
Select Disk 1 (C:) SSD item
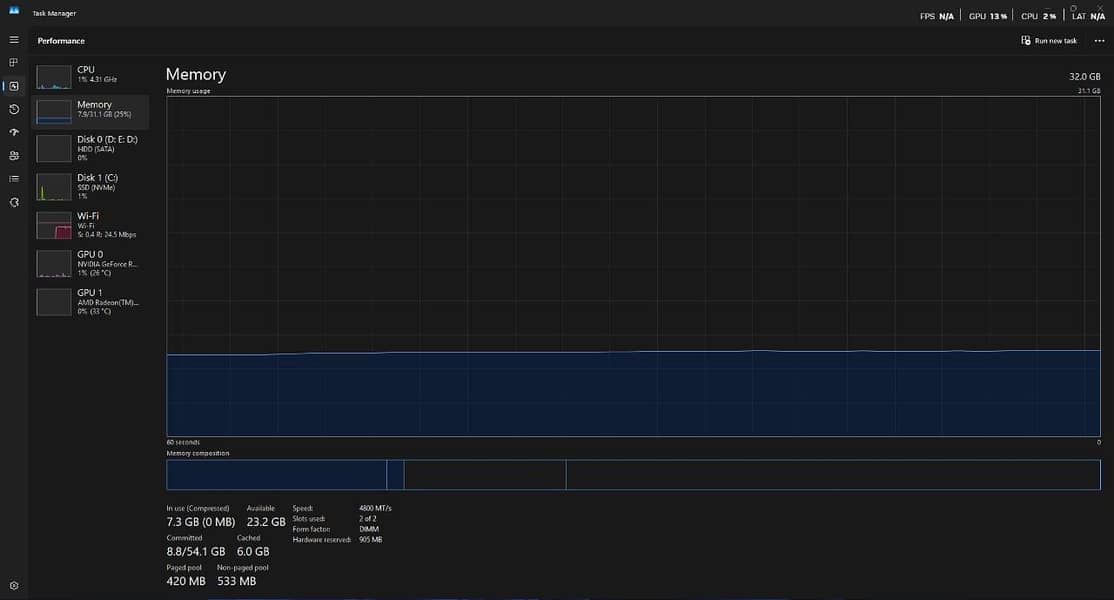coord(90,187)
